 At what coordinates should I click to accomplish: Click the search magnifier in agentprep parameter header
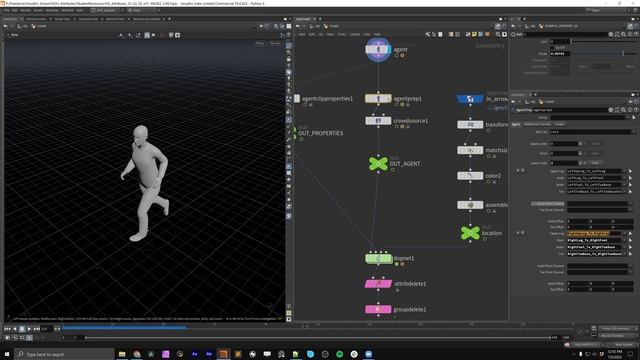pyautogui.click(x=624, y=110)
